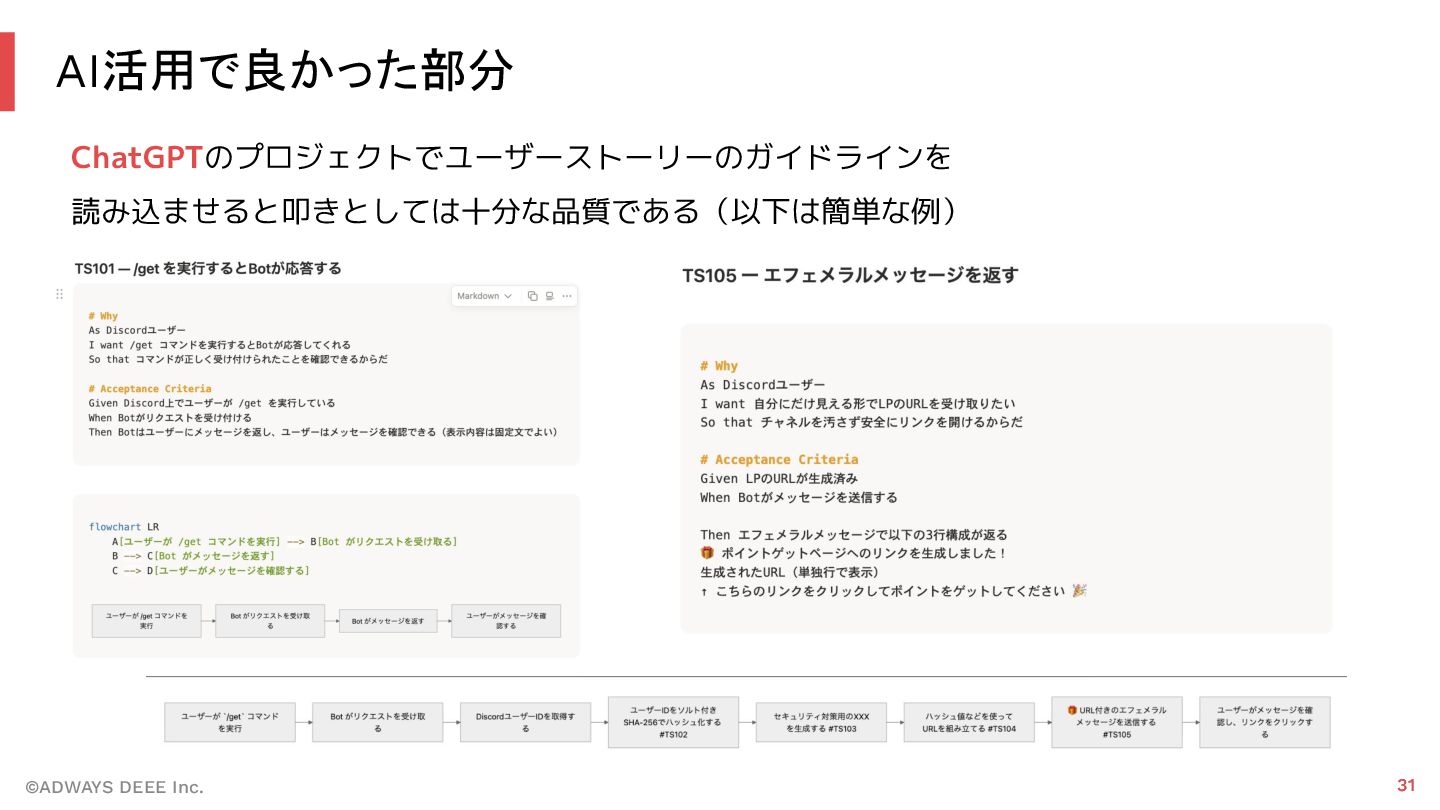Click line 'I want 自分にだけ見える形でLPのURLを受け取りたい'
1440x810 pixels.
coord(857,403)
